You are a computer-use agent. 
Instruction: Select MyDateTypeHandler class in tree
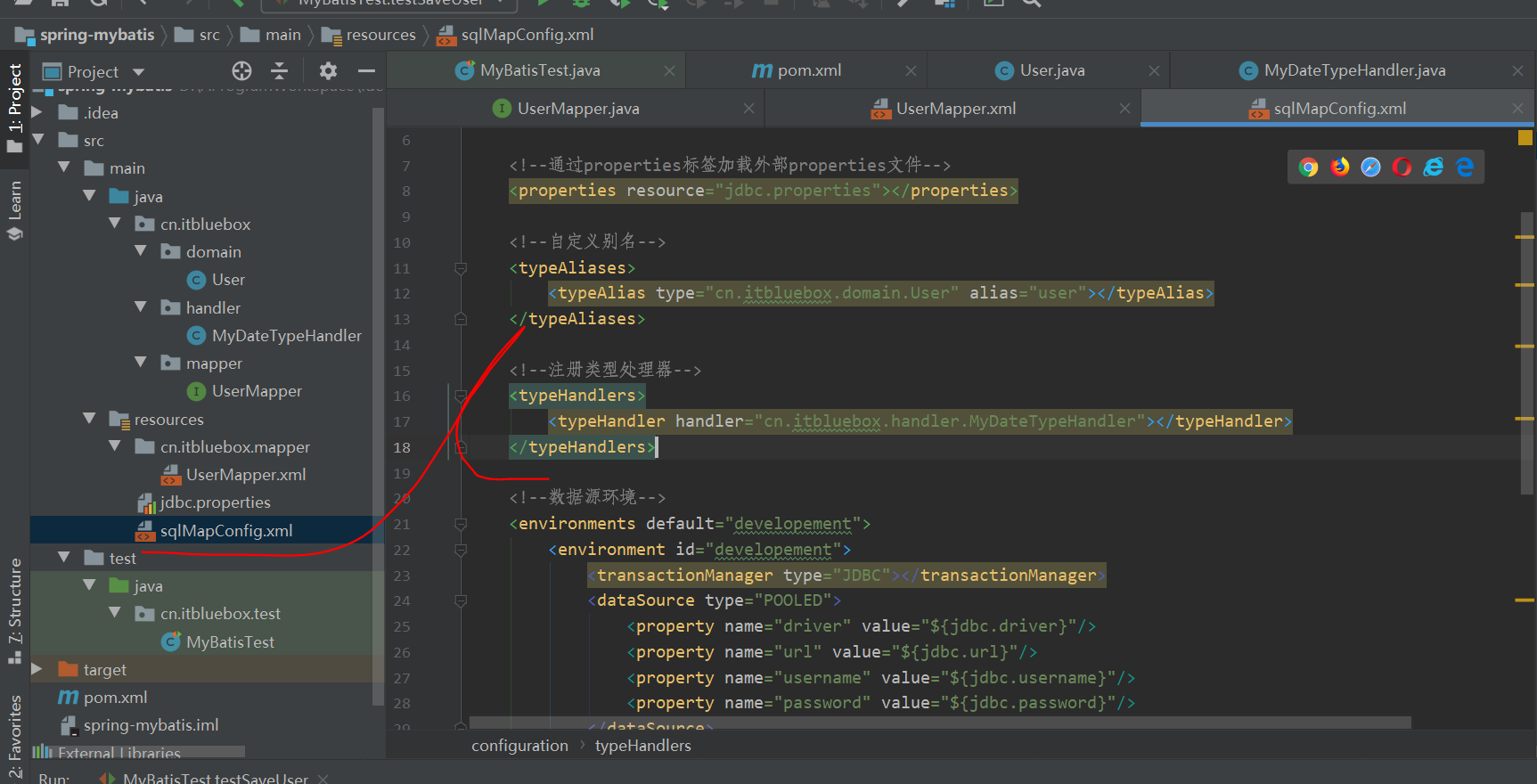pos(274,336)
